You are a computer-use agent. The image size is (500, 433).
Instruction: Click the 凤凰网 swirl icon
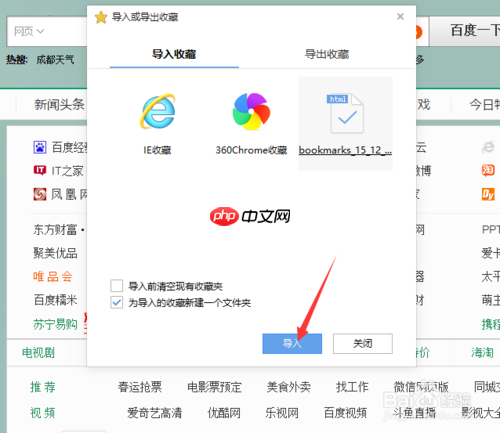pos(40,194)
